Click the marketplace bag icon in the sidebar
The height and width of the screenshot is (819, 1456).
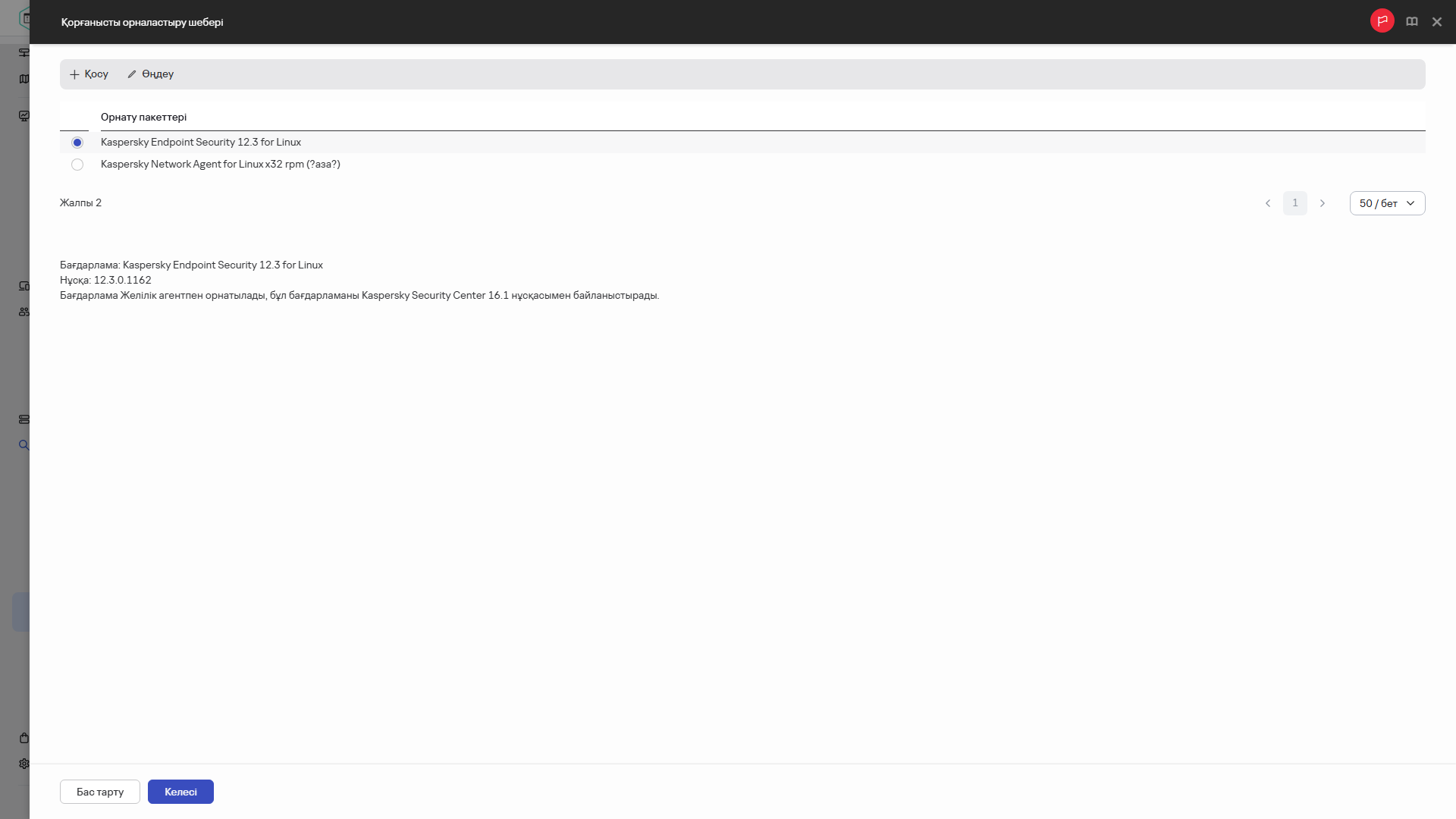(24, 738)
